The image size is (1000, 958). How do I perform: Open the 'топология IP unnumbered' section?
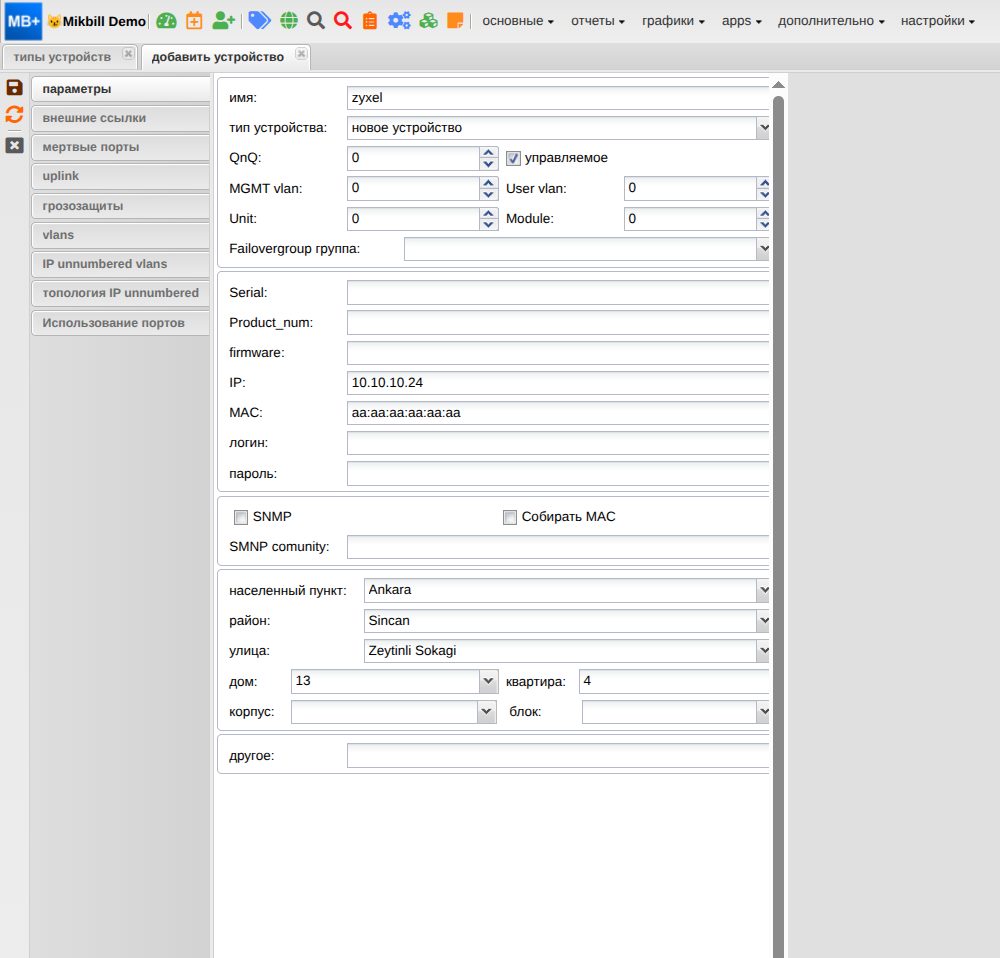(121, 293)
